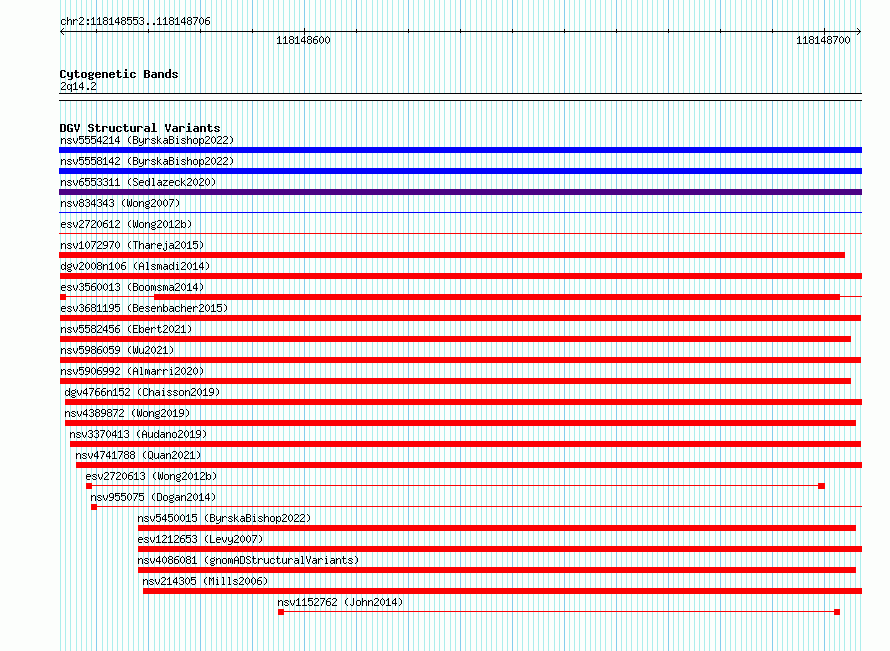
Task: Click the nsv4389872 (Wong2019) label
Action: pos(127,413)
